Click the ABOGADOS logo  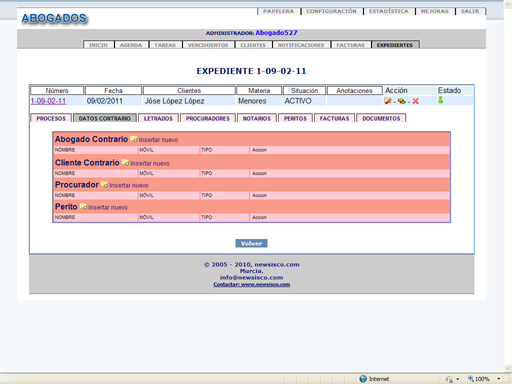click(54, 18)
